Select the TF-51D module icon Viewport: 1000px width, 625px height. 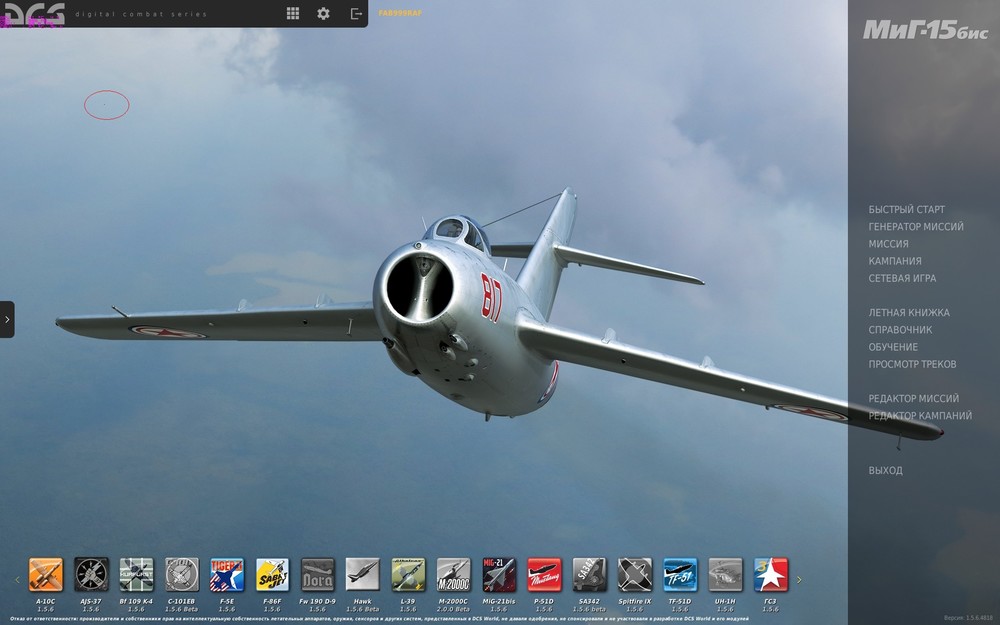click(680, 575)
